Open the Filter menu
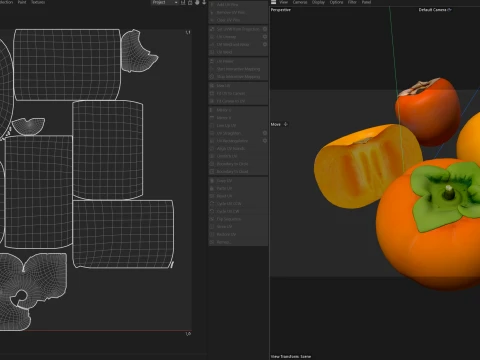The image size is (480, 360). (352, 2)
